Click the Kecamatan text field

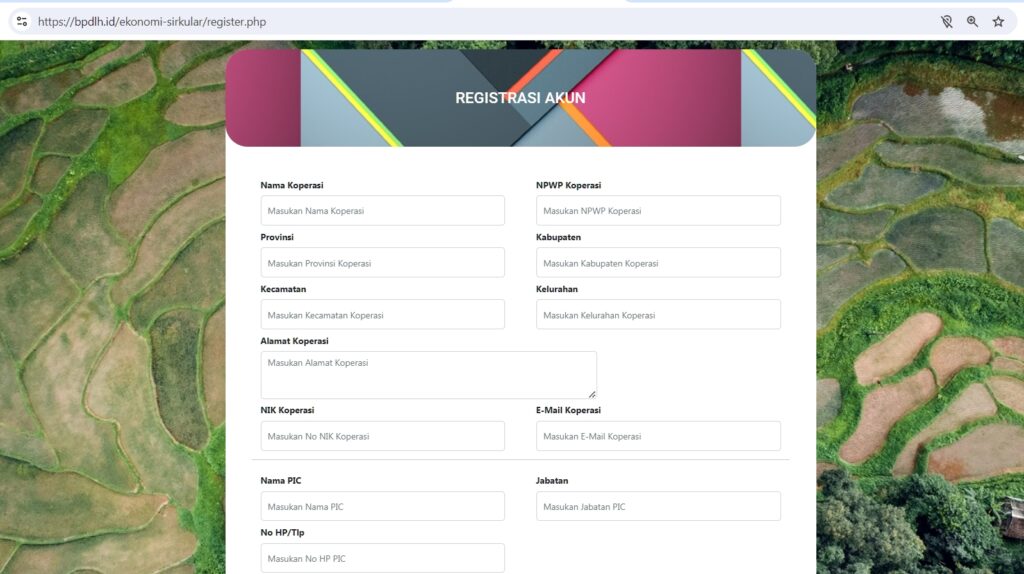click(382, 315)
